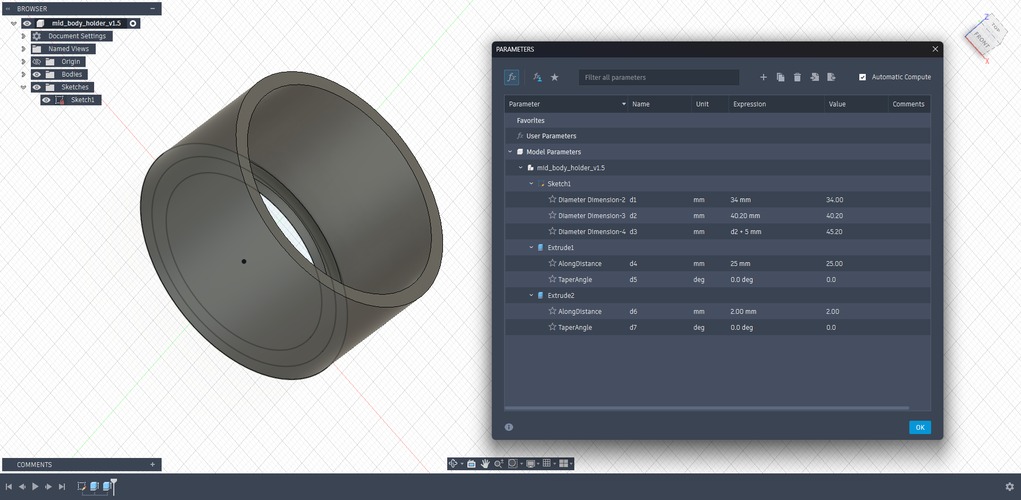Select the Pan hand tool
The height and width of the screenshot is (500, 1021).
485,464
